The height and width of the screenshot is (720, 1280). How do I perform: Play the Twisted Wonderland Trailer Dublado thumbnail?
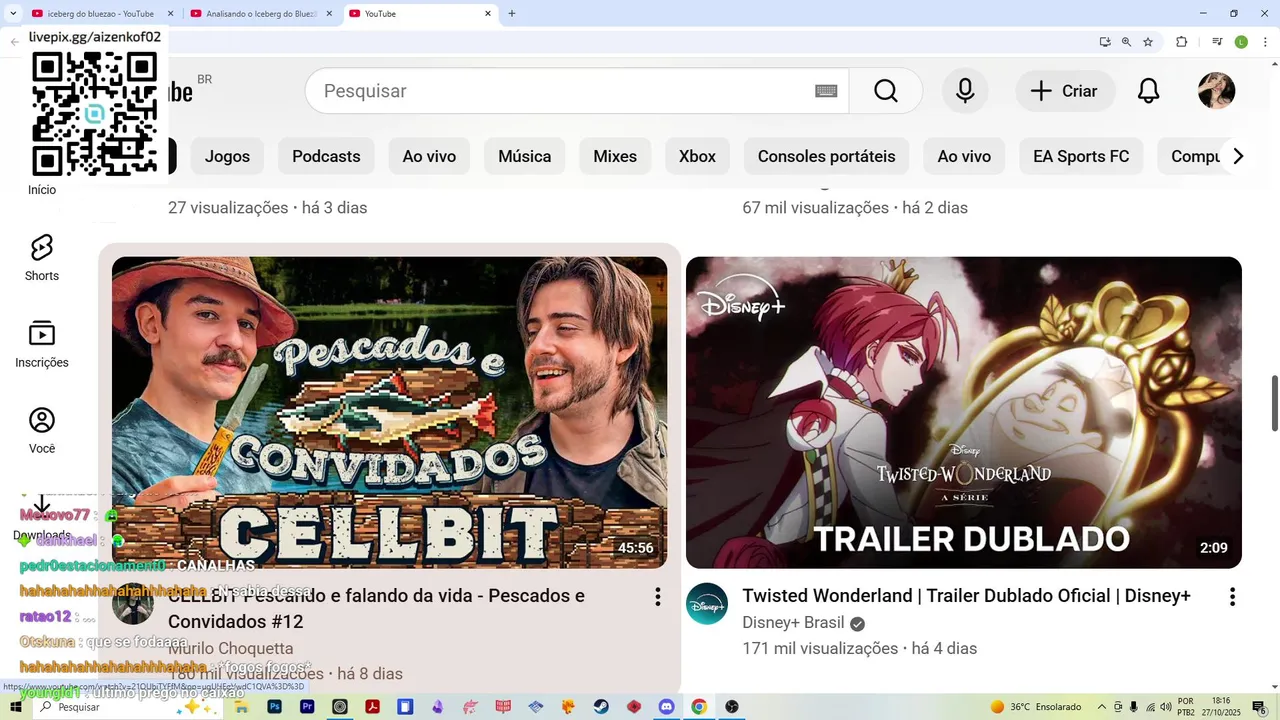(x=964, y=412)
